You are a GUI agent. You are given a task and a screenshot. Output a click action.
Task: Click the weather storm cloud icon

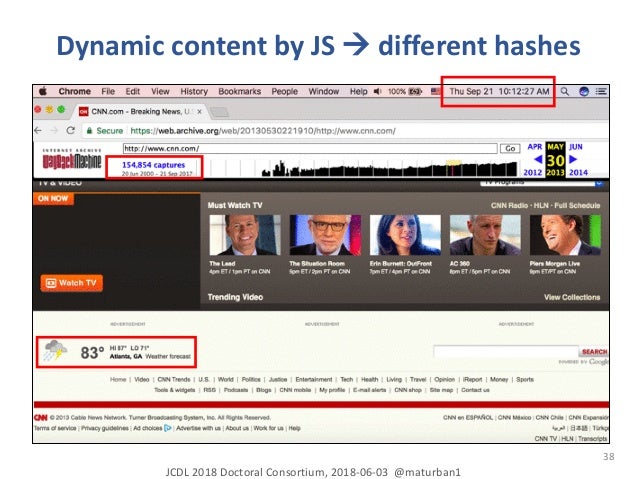pos(56,351)
